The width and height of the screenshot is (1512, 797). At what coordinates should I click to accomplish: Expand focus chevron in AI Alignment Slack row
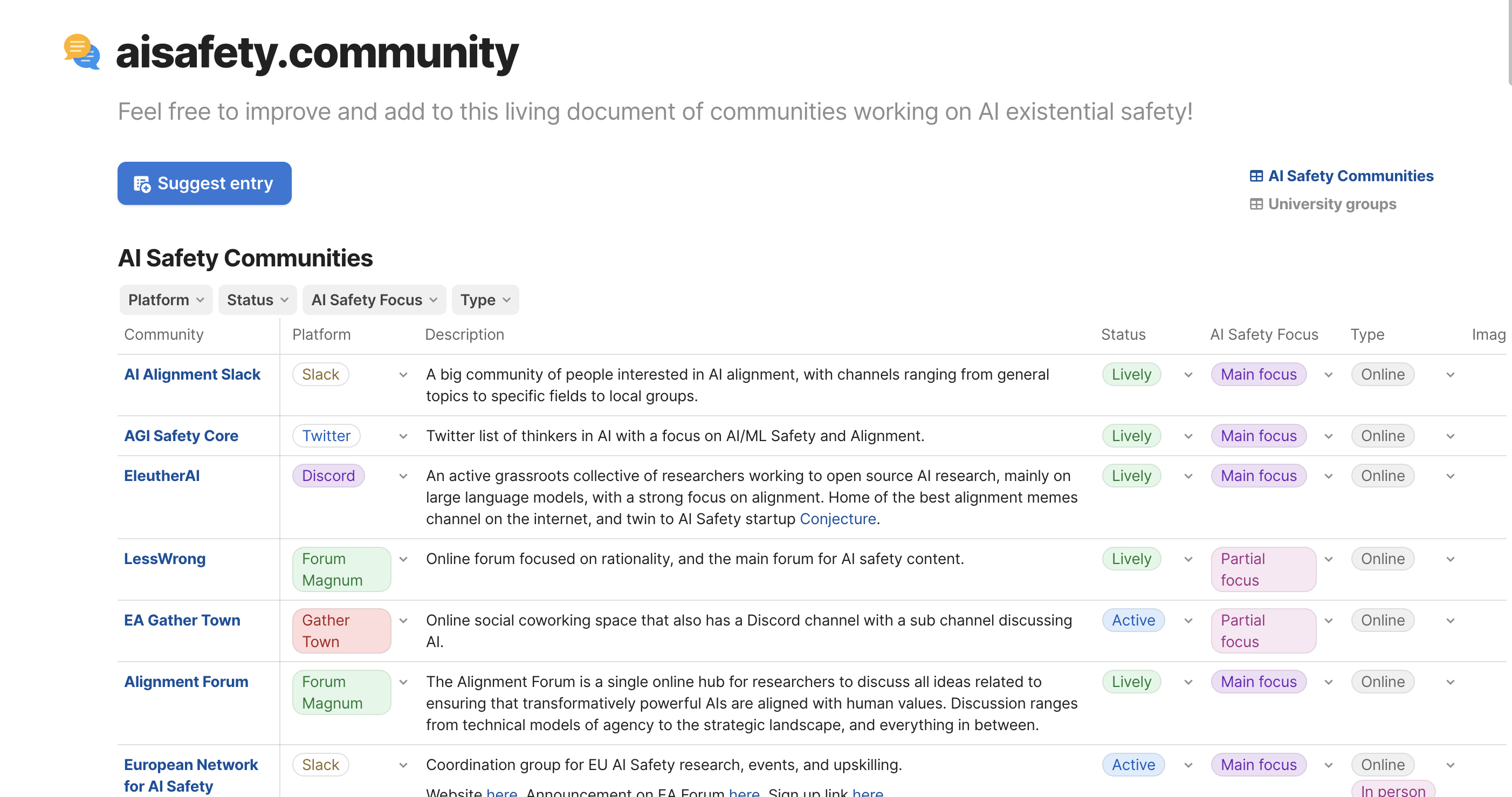(x=1328, y=374)
